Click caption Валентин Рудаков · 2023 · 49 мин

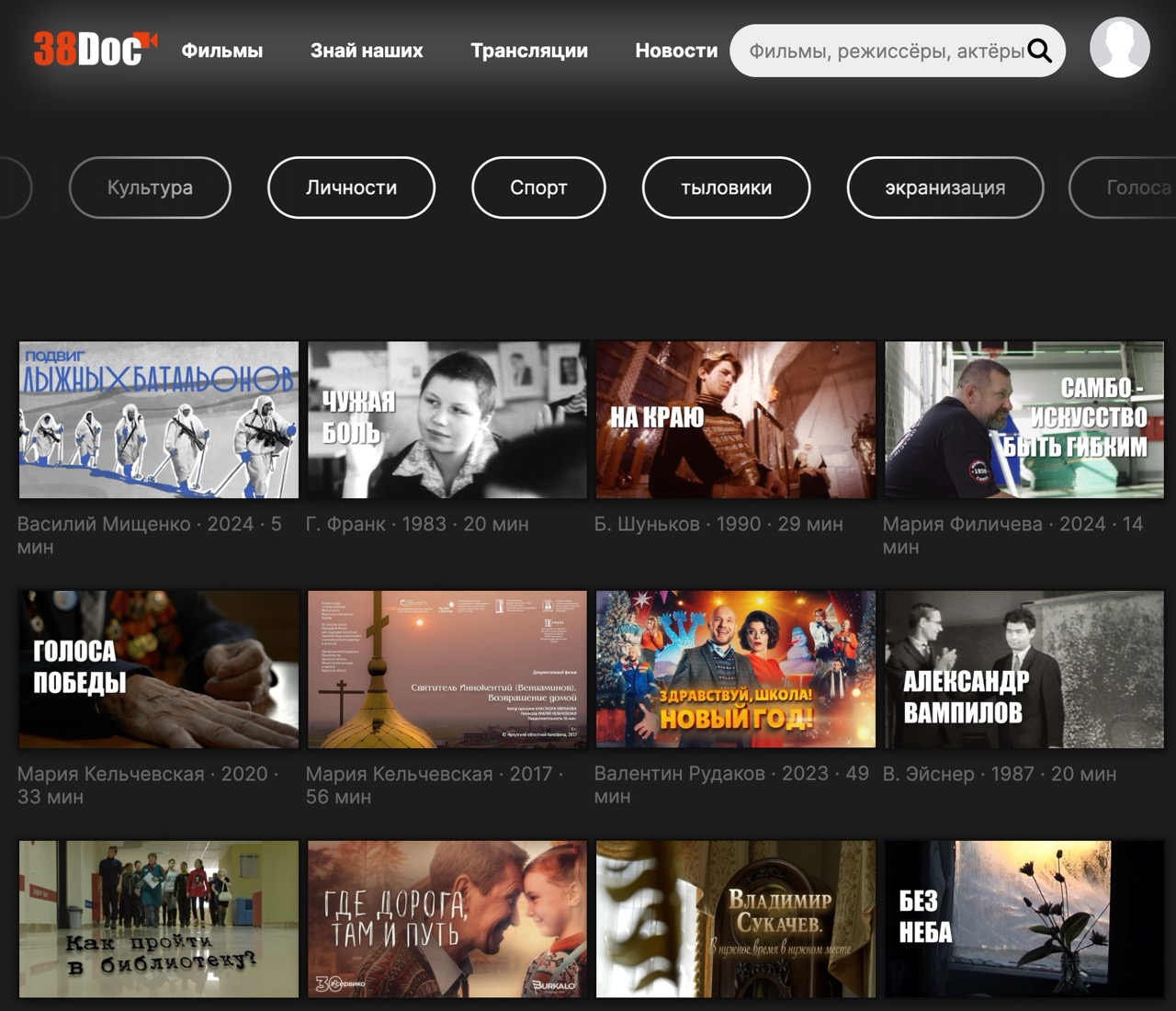[x=731, y=785]
